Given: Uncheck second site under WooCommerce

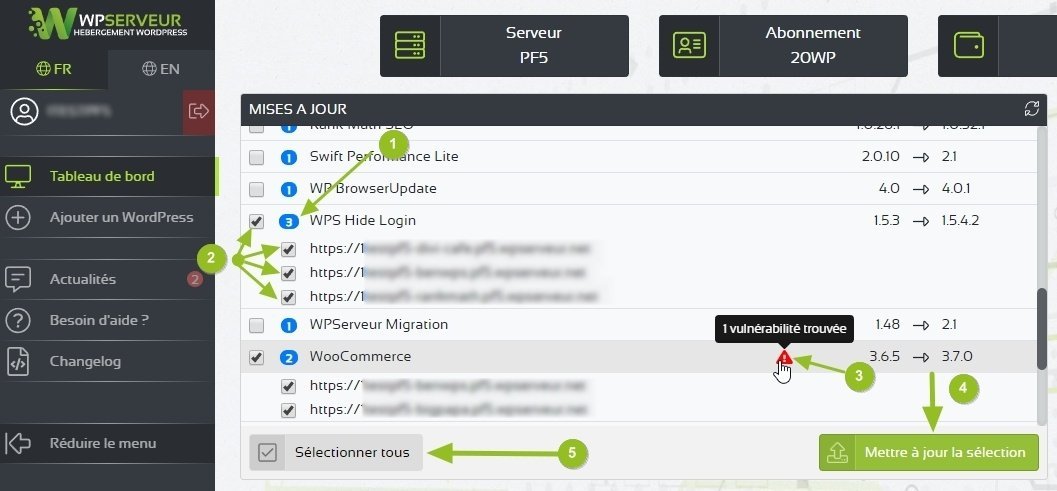Looking at the screenshot, I should point(289,410).
